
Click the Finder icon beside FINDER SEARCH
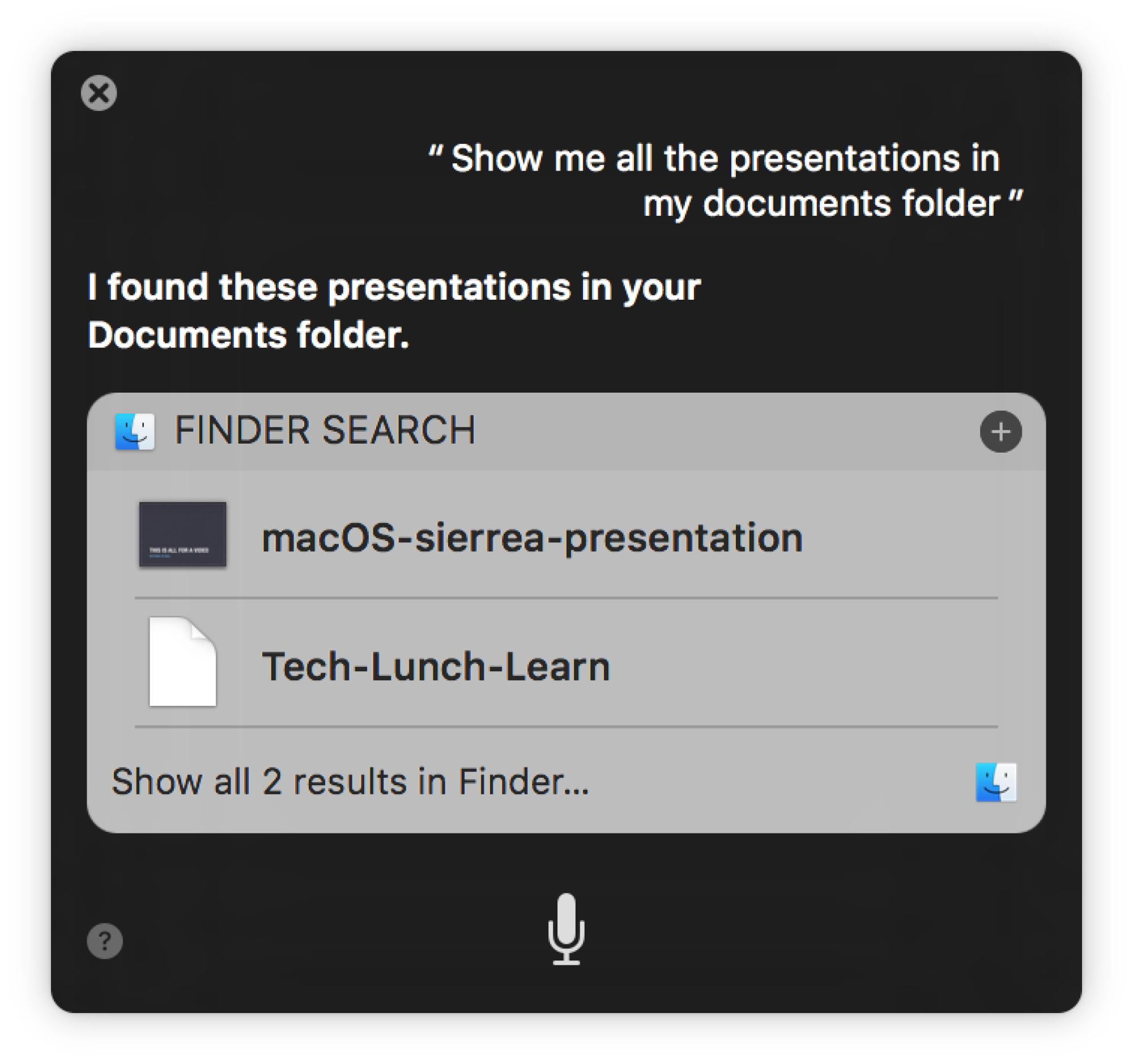coord(135,431)
